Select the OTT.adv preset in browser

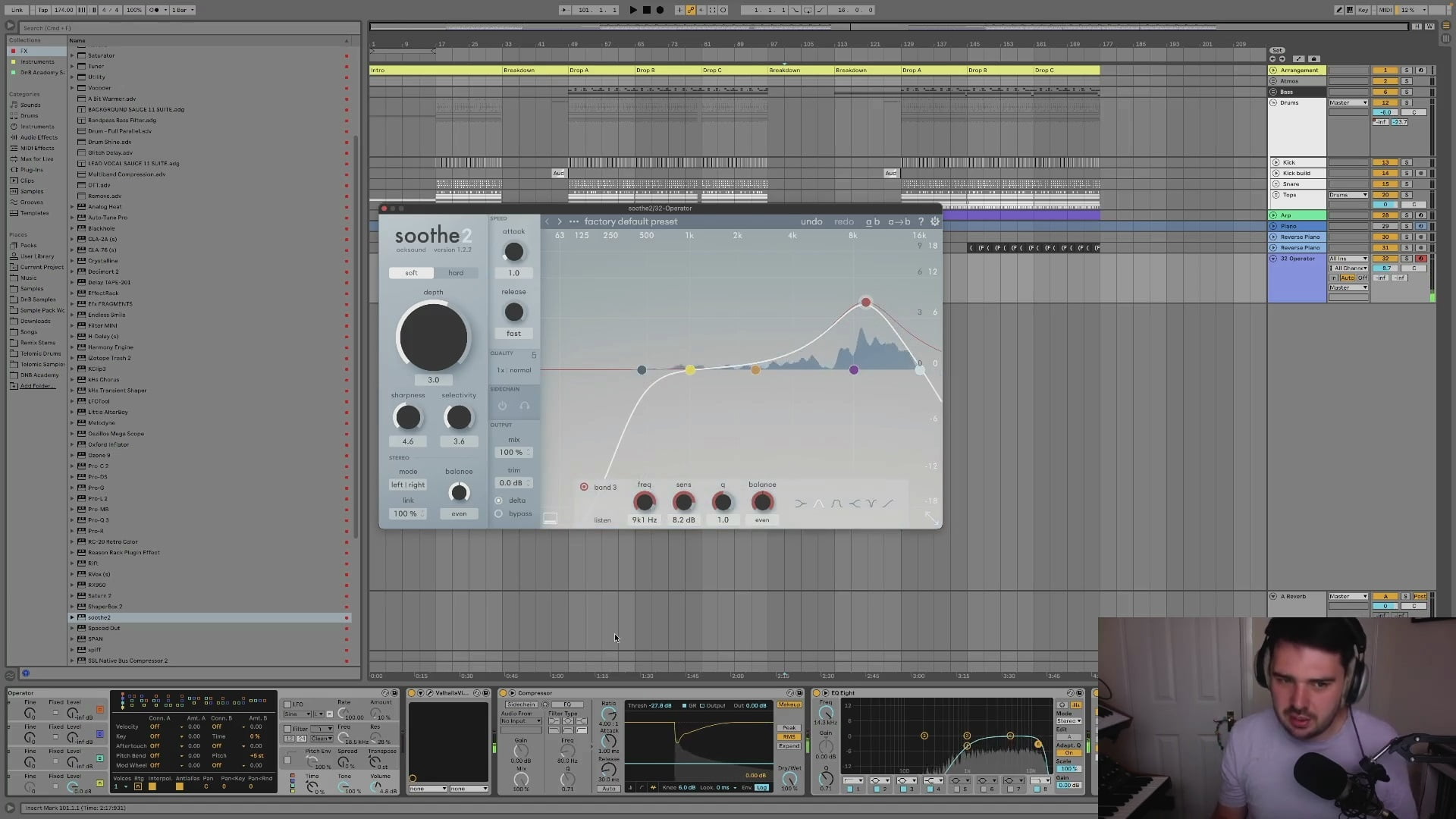tap(99, 185)
